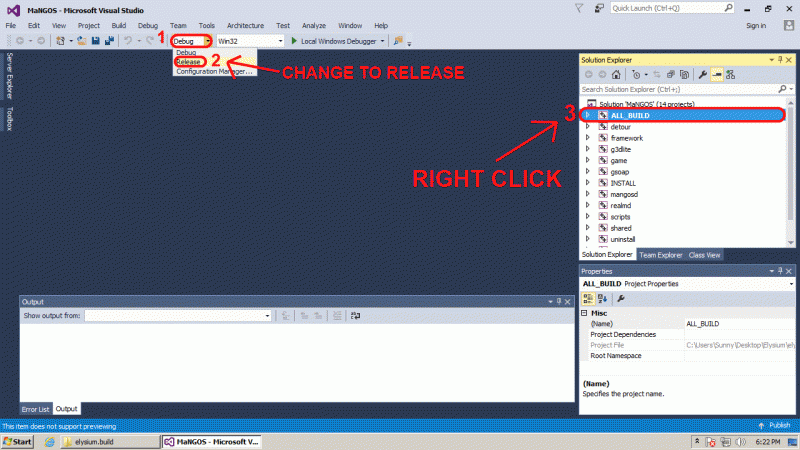Expand the ALL_BUILD project node

[x=587, y=115]
